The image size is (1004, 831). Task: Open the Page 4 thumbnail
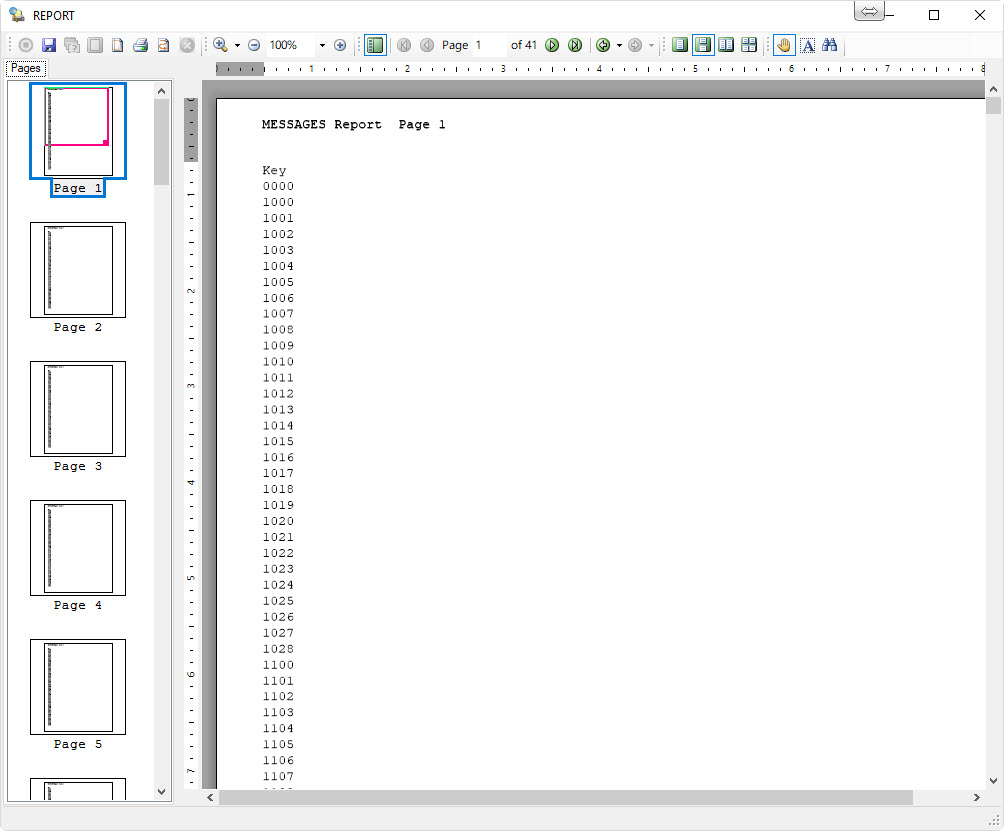tap(78, 547)
